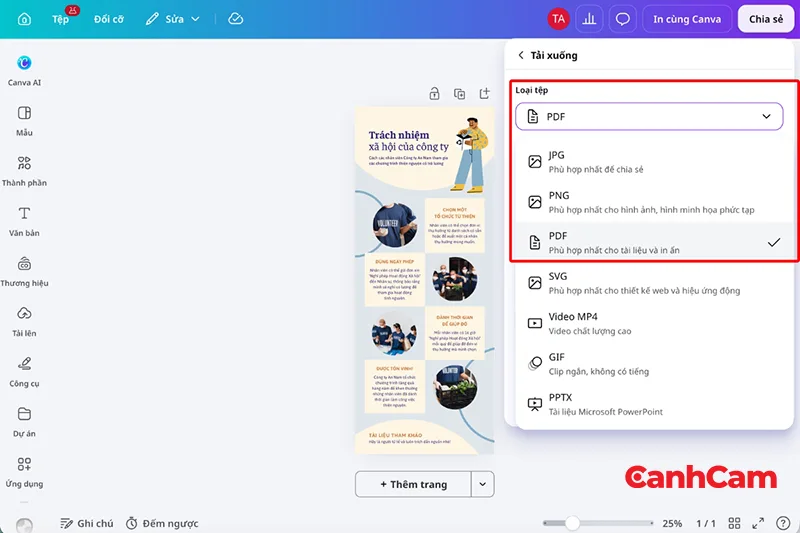The image size is (800, 533).
Task: Open the Thương hiệu brand panel
Action: click(24, 271)
